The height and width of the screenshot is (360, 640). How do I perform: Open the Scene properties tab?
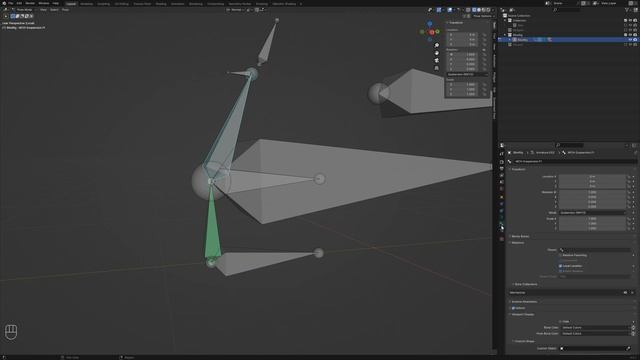tap(502, 182)
